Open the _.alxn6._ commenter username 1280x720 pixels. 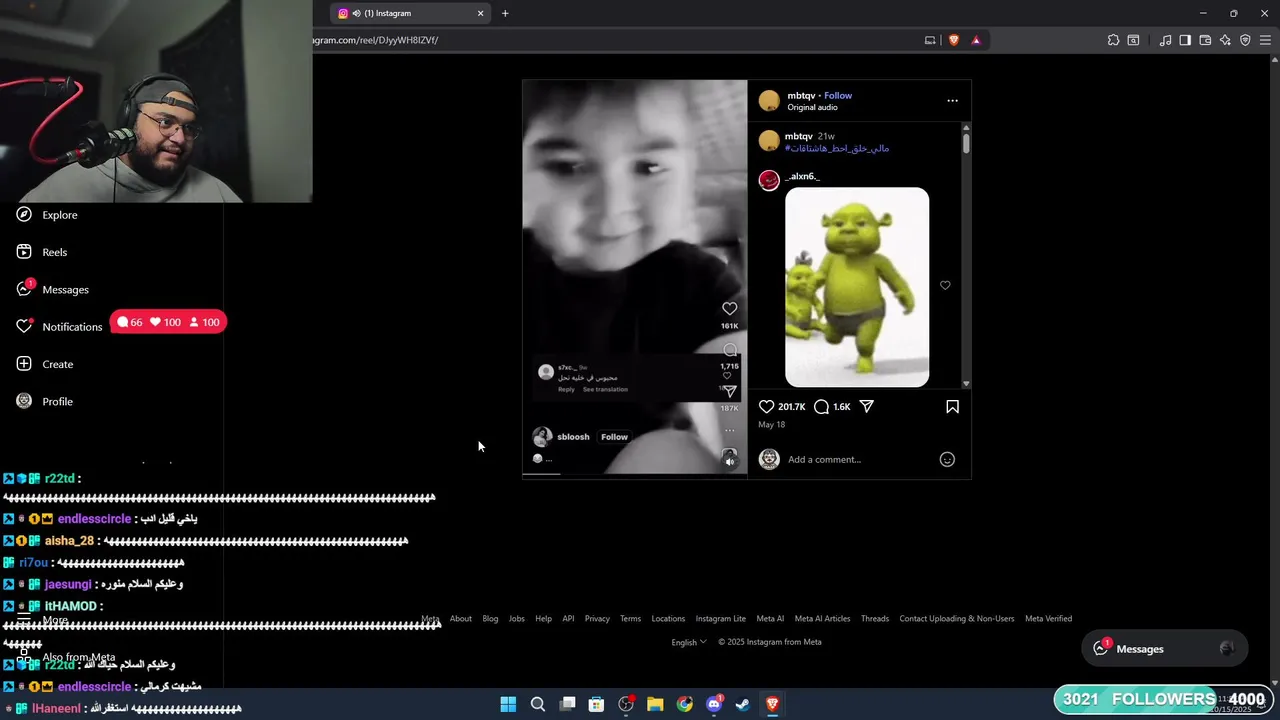[802, 176]
